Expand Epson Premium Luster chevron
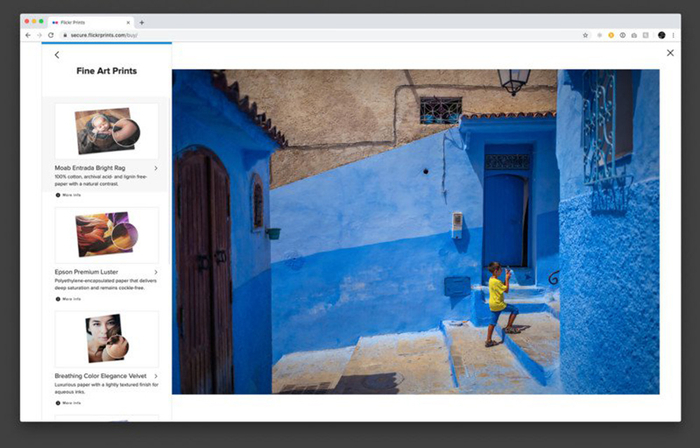 point(156,272)
